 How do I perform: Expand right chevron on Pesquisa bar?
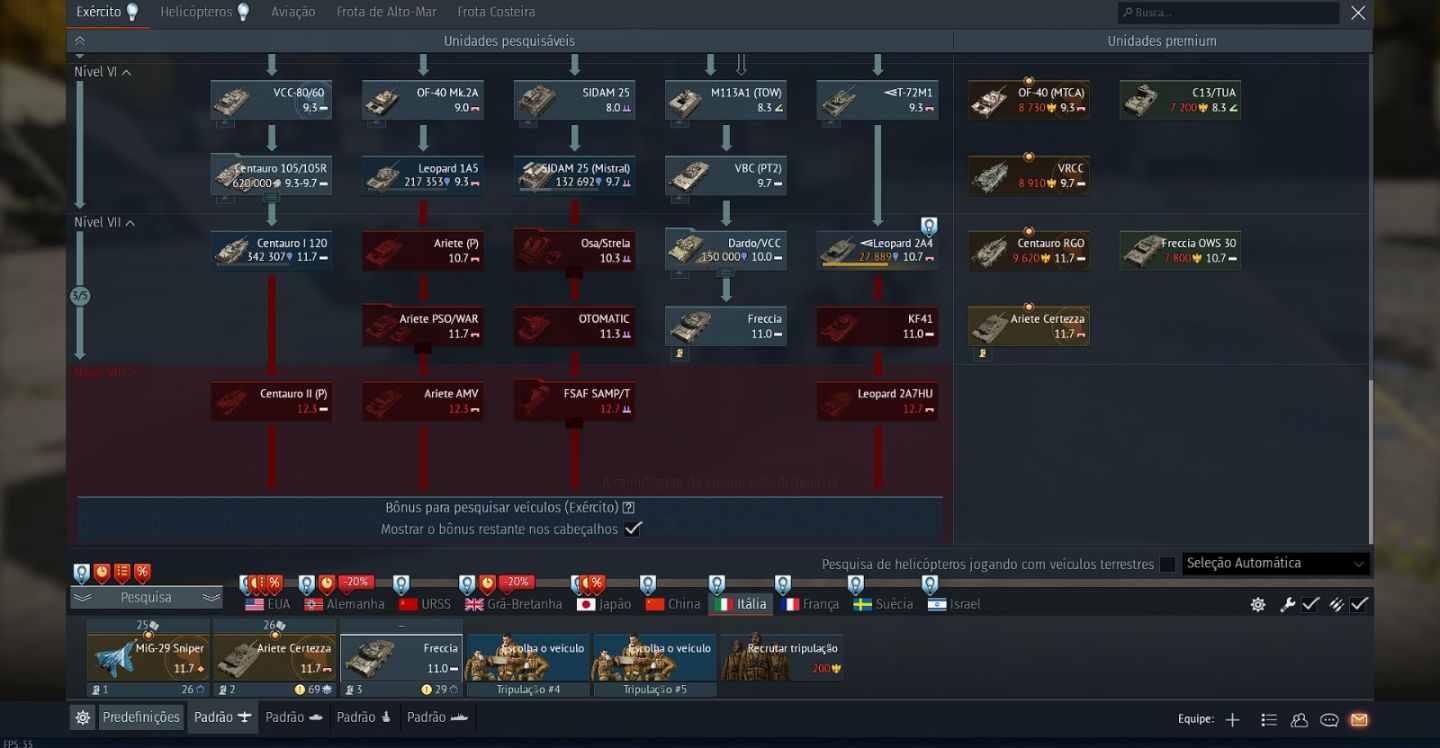pos(210,597)
